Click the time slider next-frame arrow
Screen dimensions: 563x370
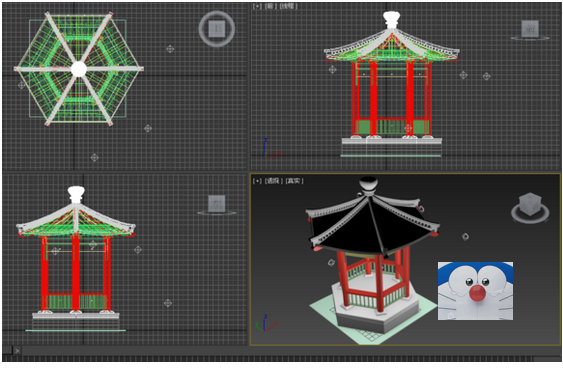(x=17, y=351)
